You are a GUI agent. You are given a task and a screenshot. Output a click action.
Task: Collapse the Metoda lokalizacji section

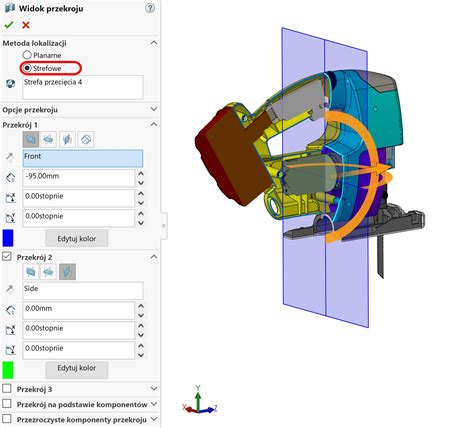click(x=154, y=43)
